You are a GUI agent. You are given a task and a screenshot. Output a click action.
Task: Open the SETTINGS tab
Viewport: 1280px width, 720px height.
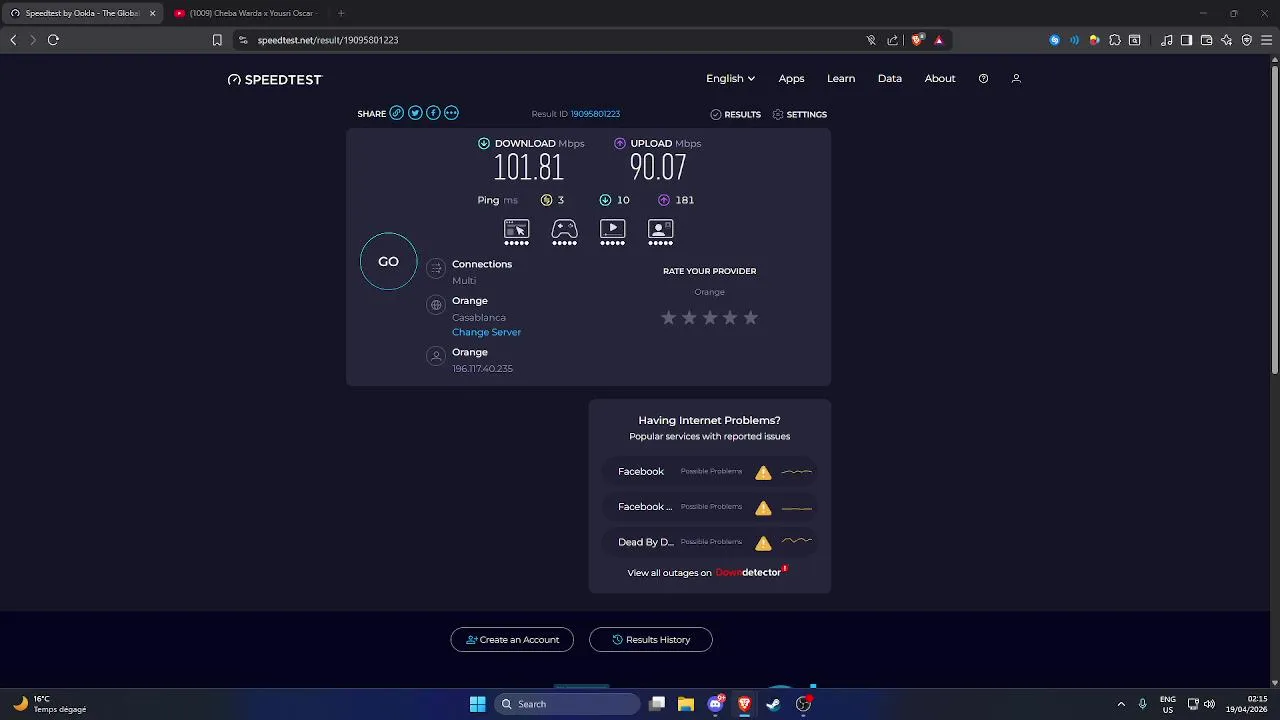pyautogui.click(x=799, y=114)
